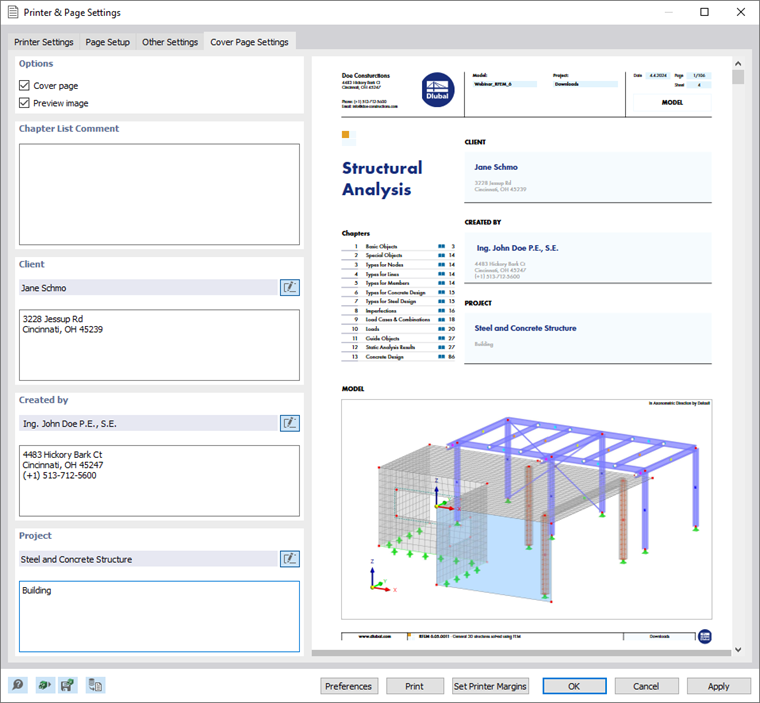This screenshot has height=703, width=760.
Task: Switch to the Other Settings tab
Action: [x=170, y=42]
